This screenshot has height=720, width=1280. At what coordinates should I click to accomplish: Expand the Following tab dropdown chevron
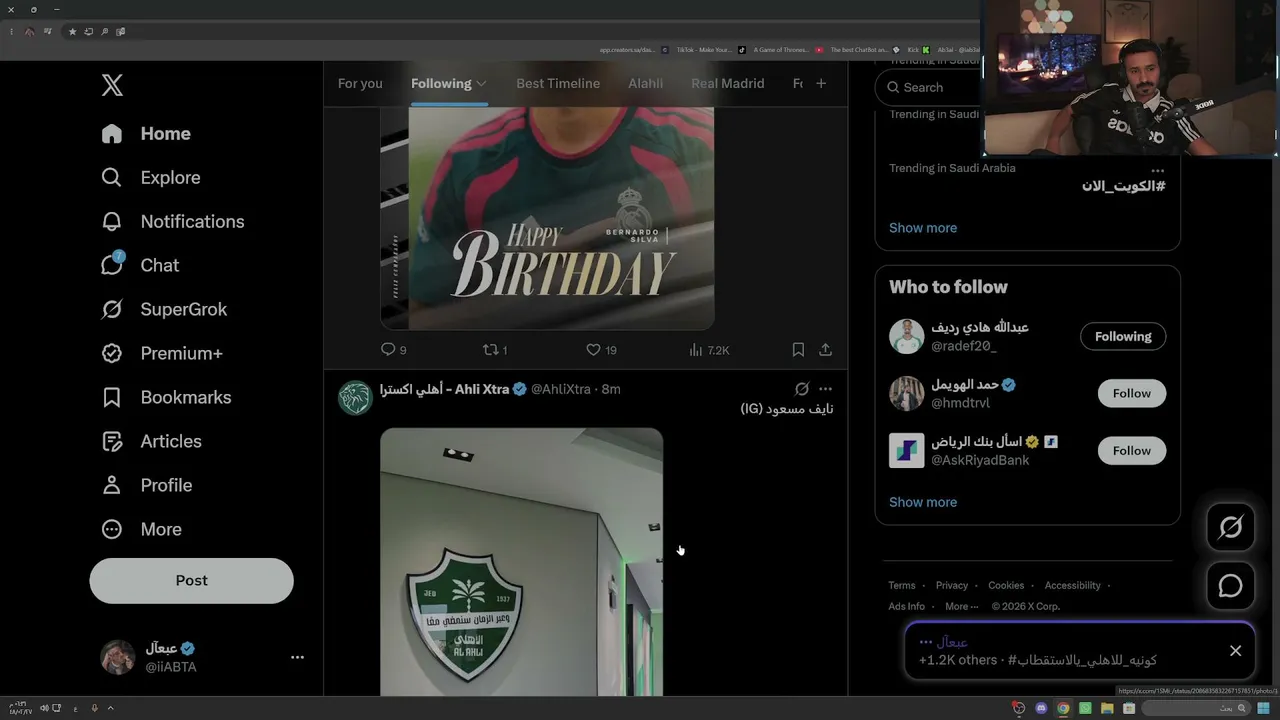coord(481,84)
